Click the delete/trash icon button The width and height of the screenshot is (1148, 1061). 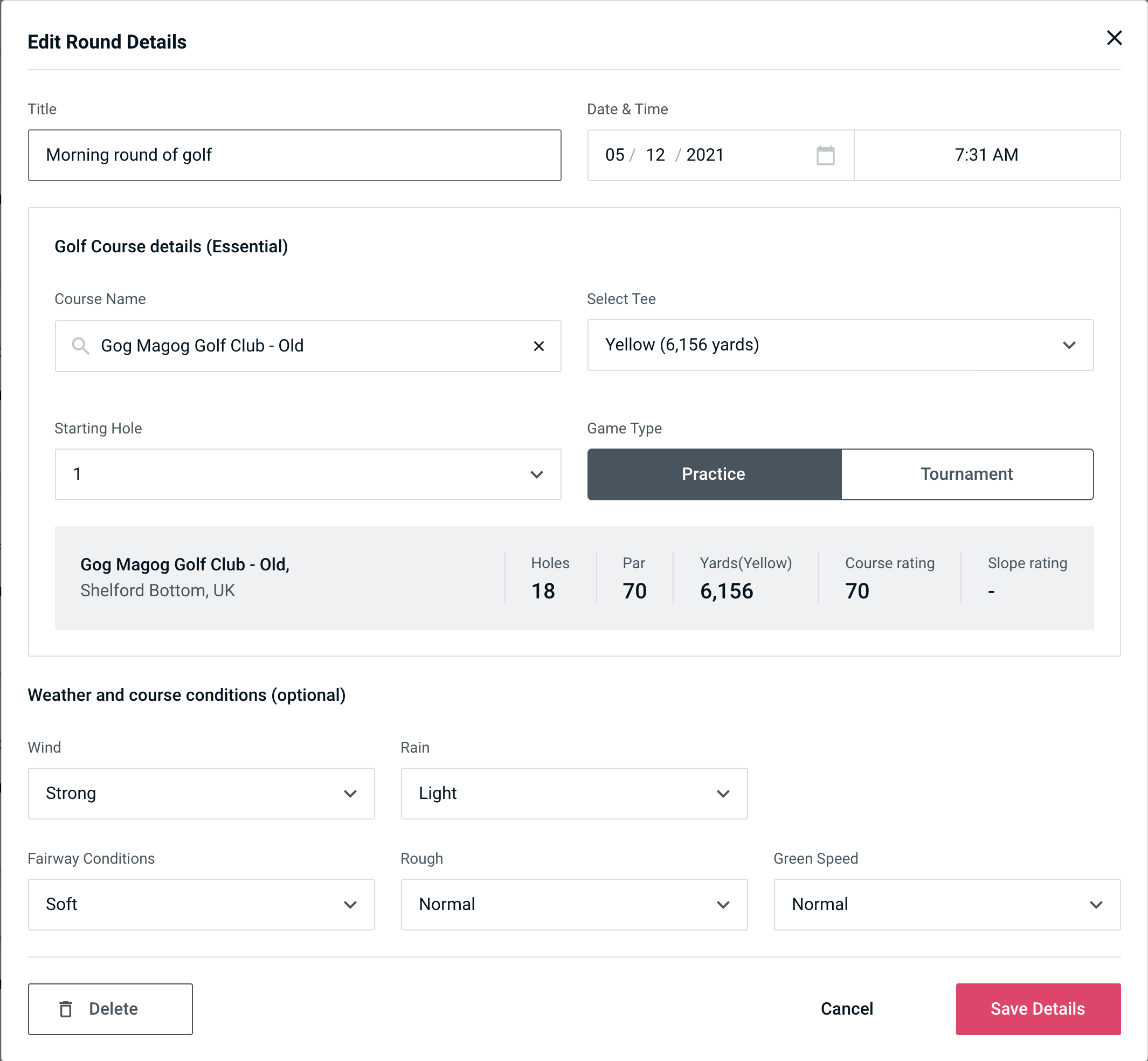click(x=67, y=1009)
